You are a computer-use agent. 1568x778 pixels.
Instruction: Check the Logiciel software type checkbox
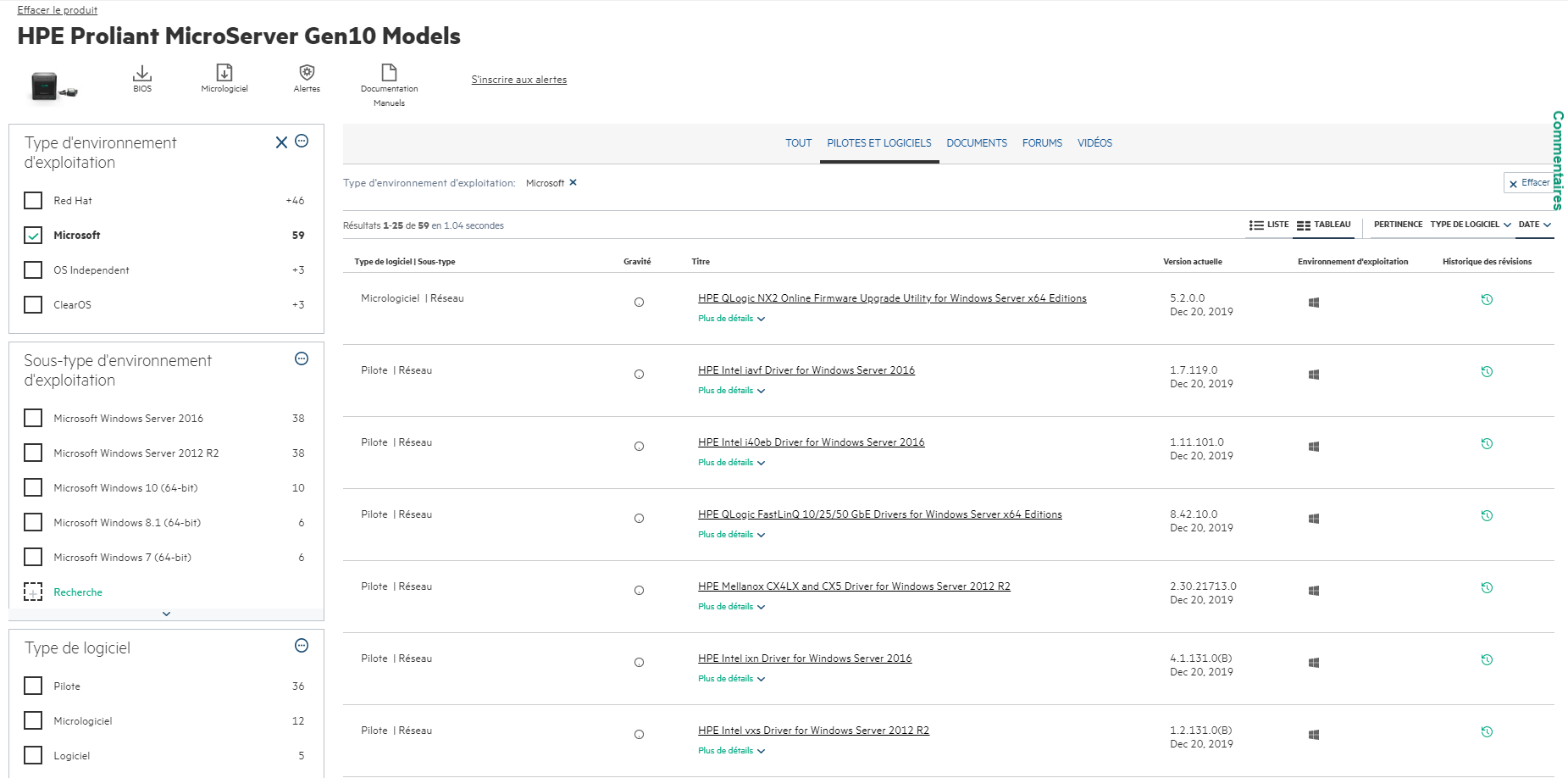(33, 756)
